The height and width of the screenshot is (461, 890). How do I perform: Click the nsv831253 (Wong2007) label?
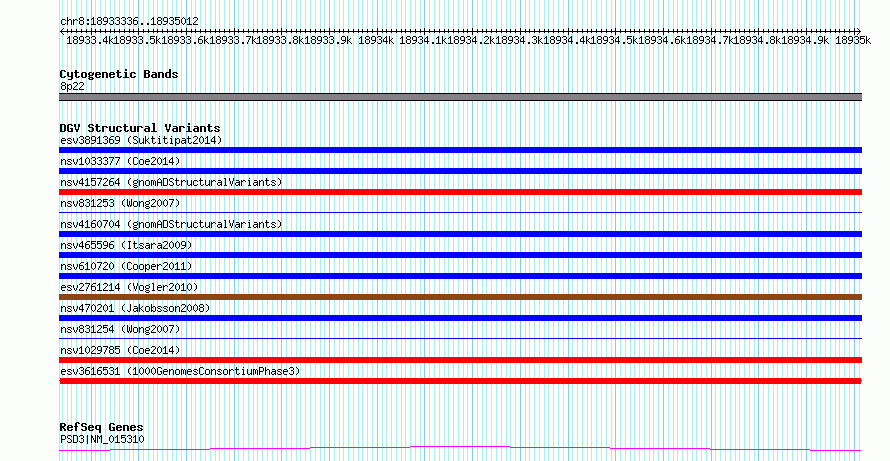click(120, 203)
